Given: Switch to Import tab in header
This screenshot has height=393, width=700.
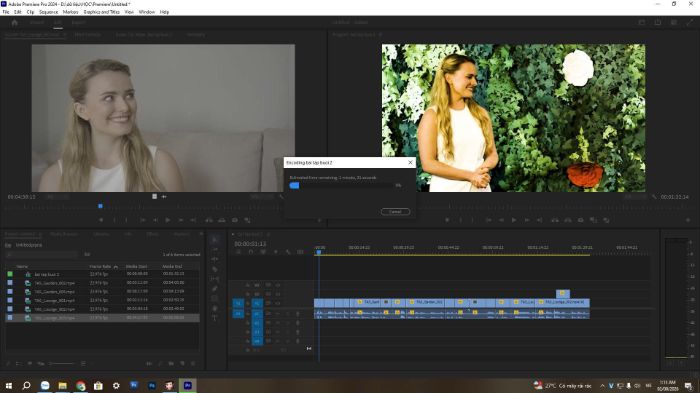Looking at the screenshot, I should (x=37, y=22).
